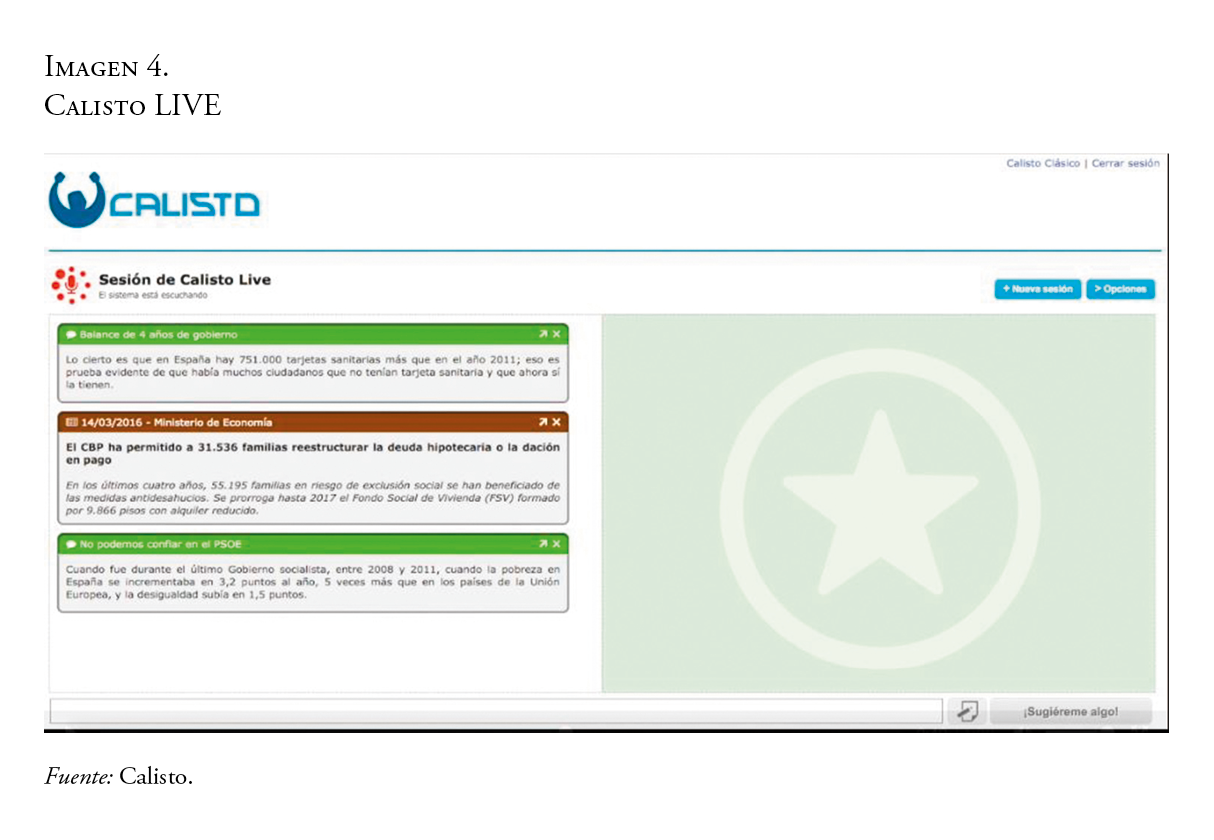Open the Opciones menu
The image size is (1214, 840).
pyautogui.click(x=1120, y=289)
